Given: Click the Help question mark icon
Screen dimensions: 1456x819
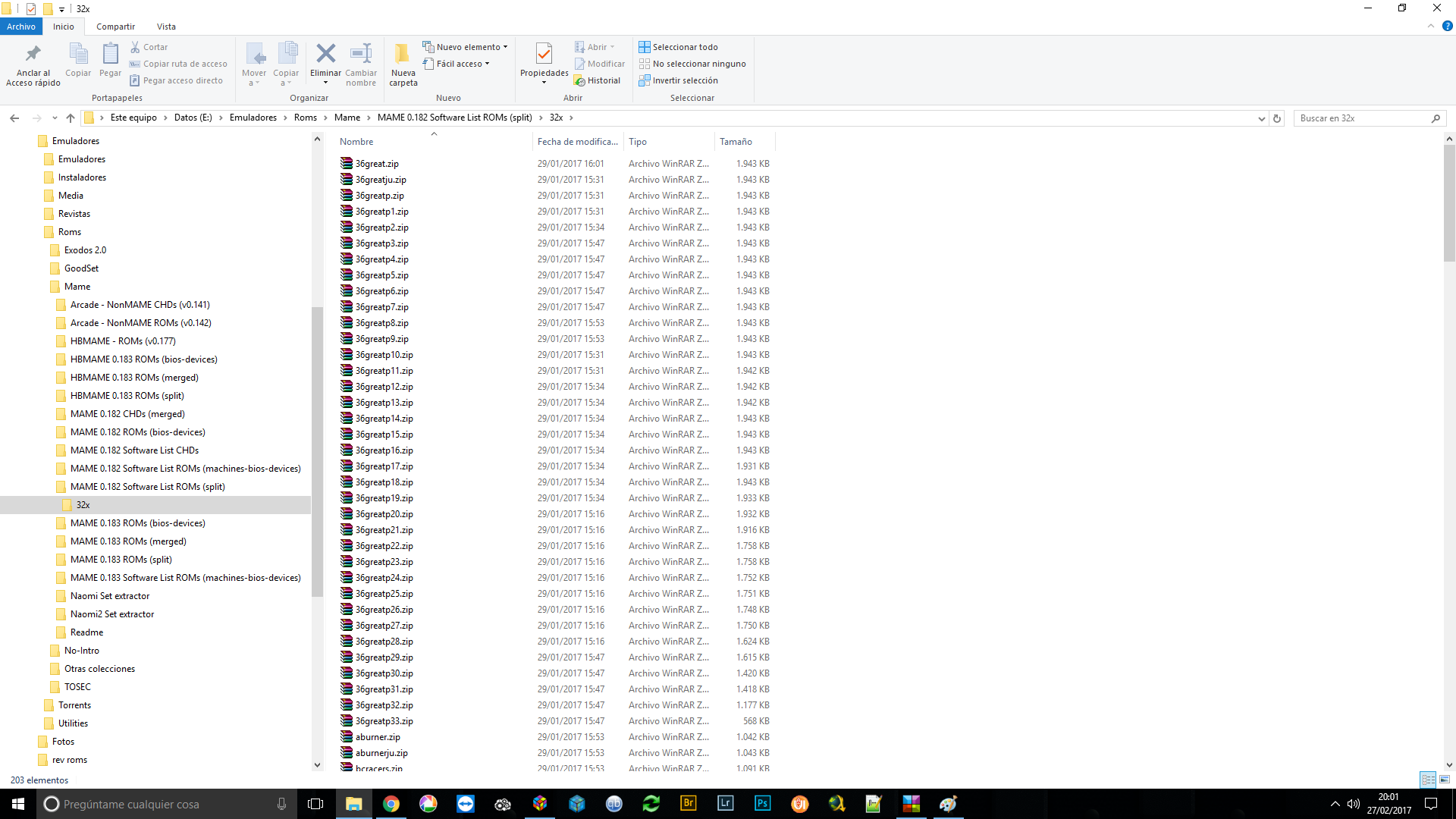Looking at the screenshot, I should point(1447,26).
